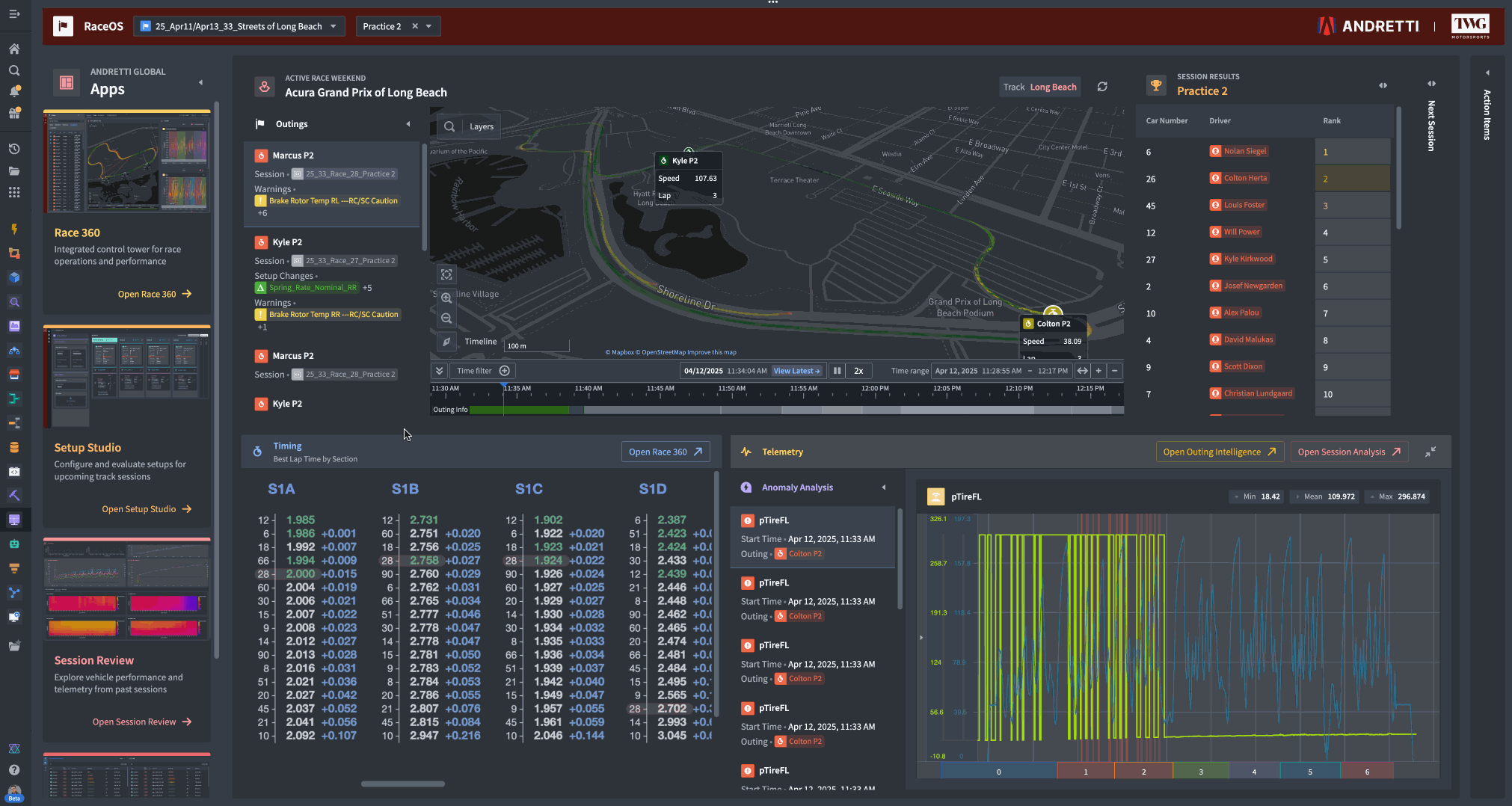Select the Marcus P2 outing with +6 warnings

tap(333, 184)
